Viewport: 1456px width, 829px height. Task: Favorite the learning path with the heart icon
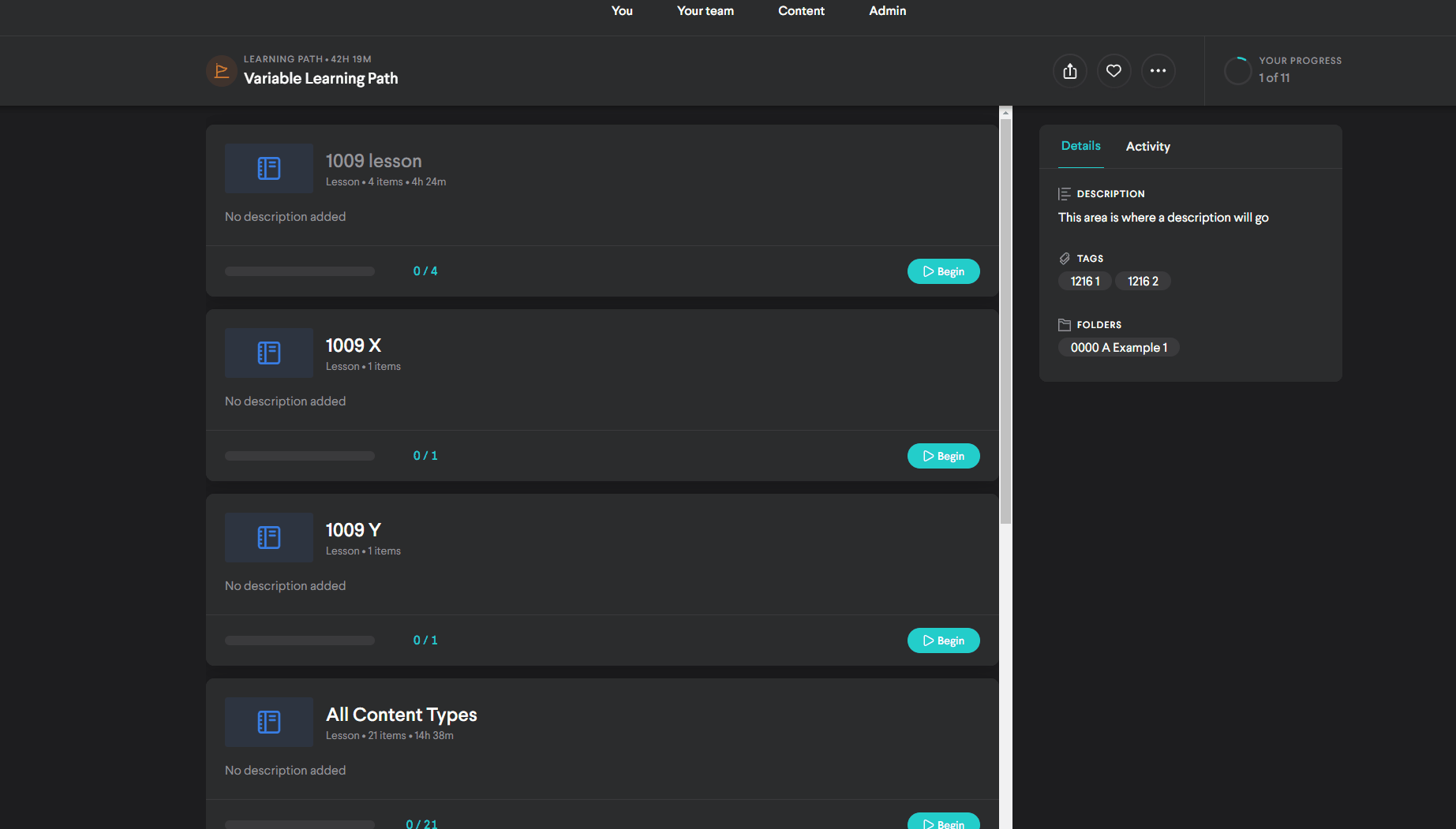1114,70
